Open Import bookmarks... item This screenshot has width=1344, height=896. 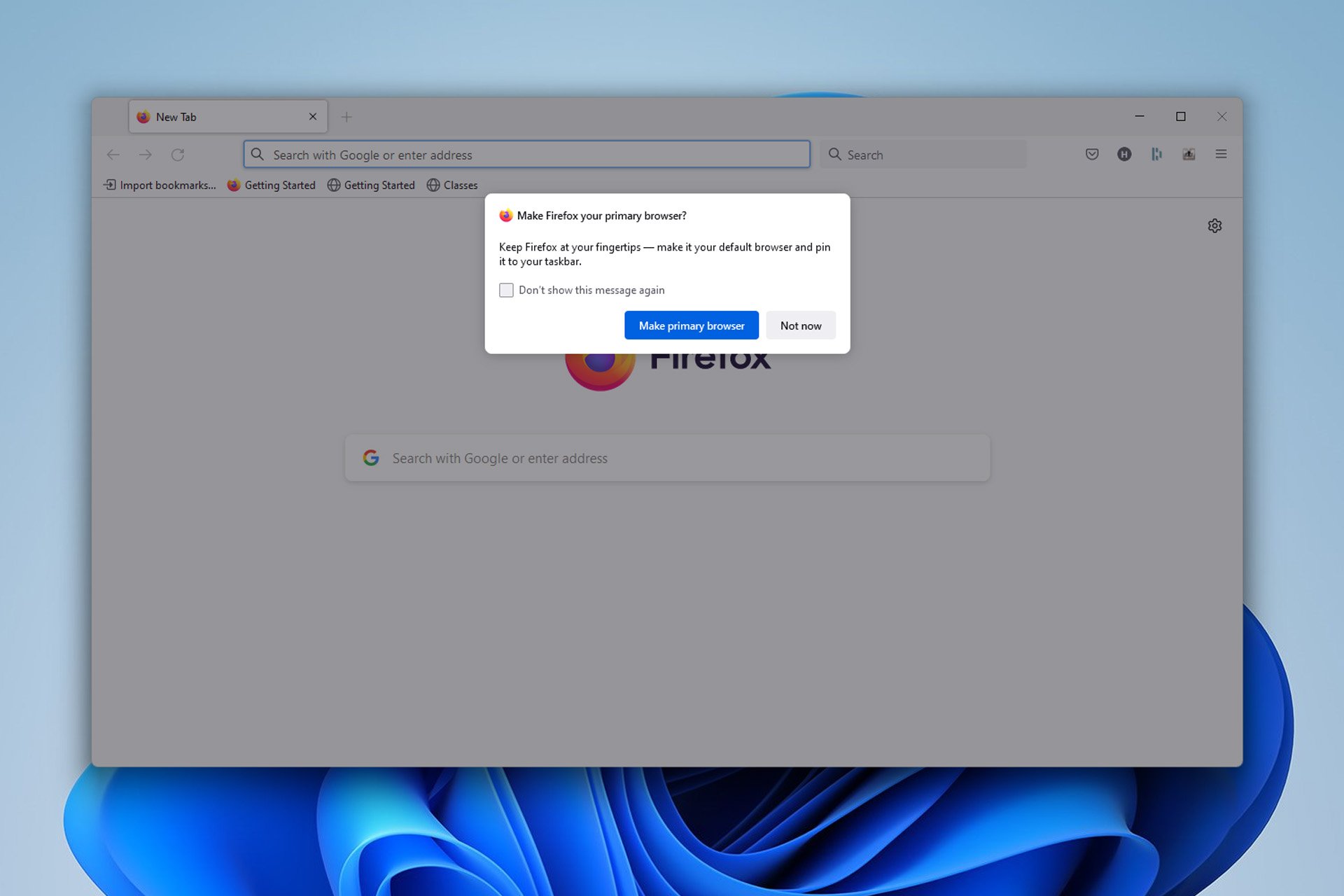tap(160, 185)
